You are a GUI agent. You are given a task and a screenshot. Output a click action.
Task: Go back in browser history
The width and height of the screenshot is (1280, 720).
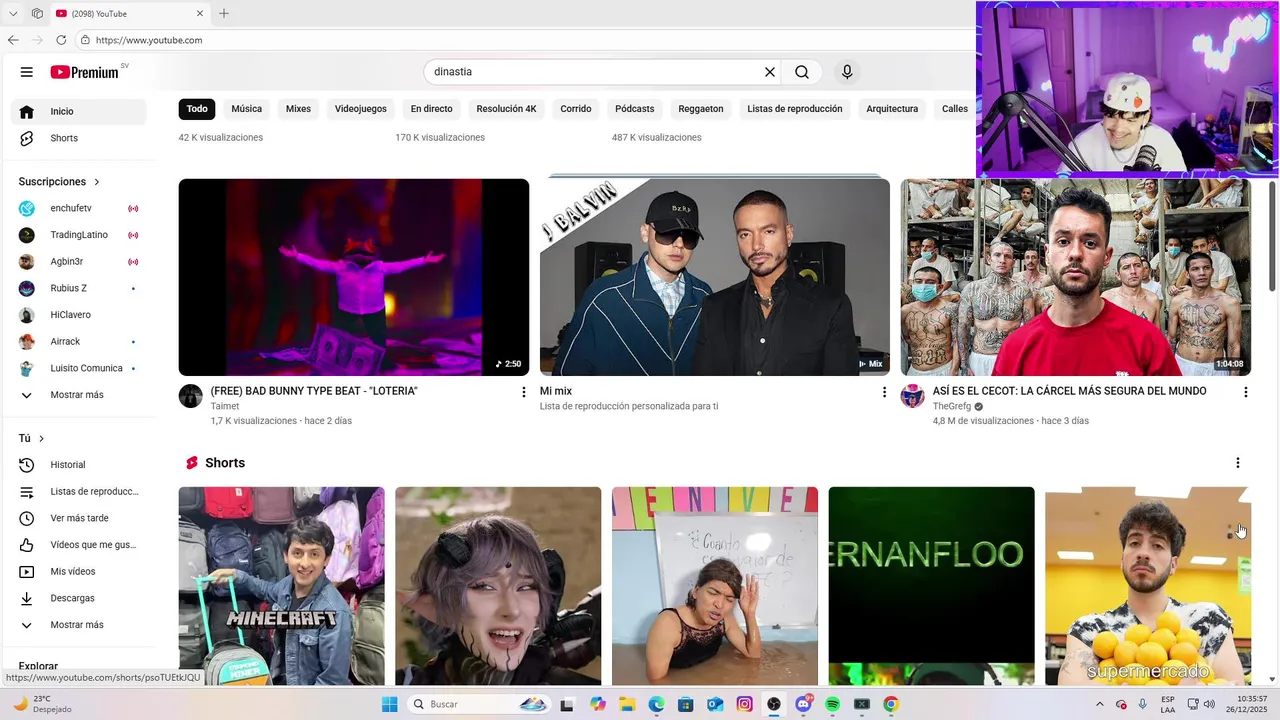coord(13,40)
